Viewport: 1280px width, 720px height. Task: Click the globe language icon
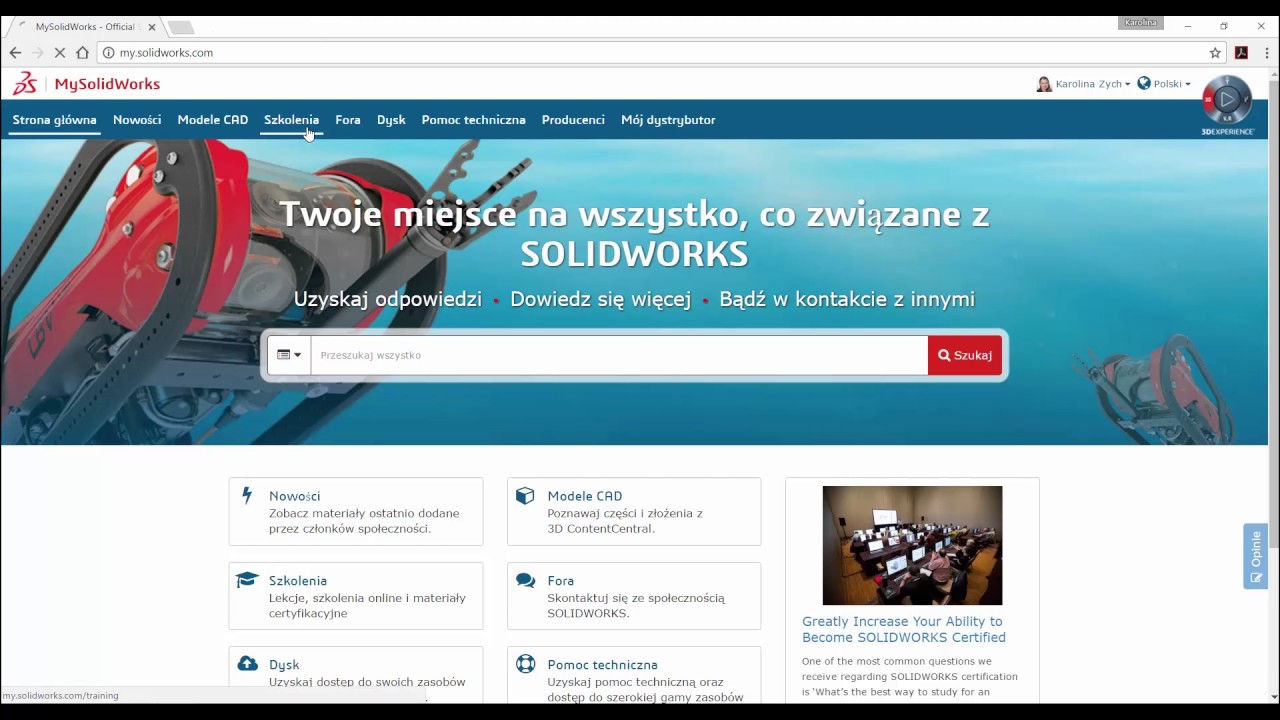point(1144,84)
